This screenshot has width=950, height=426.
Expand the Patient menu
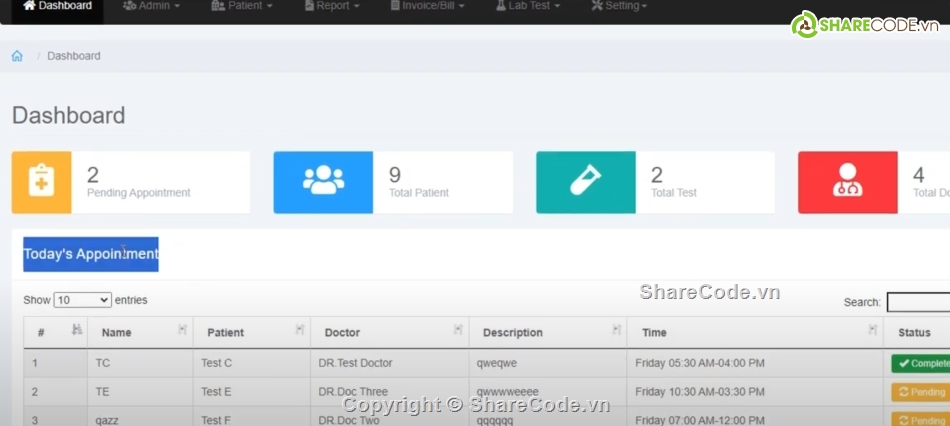point(243,6)
